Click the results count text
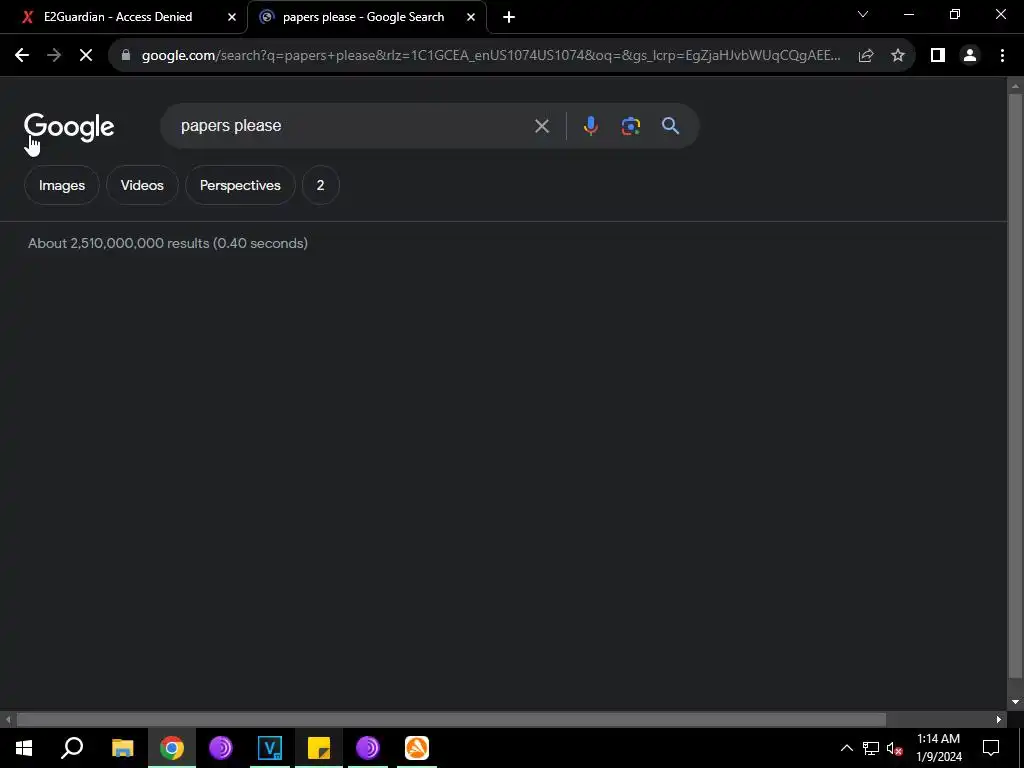This screenshot has height=768, width=1024. click(168, 244)
